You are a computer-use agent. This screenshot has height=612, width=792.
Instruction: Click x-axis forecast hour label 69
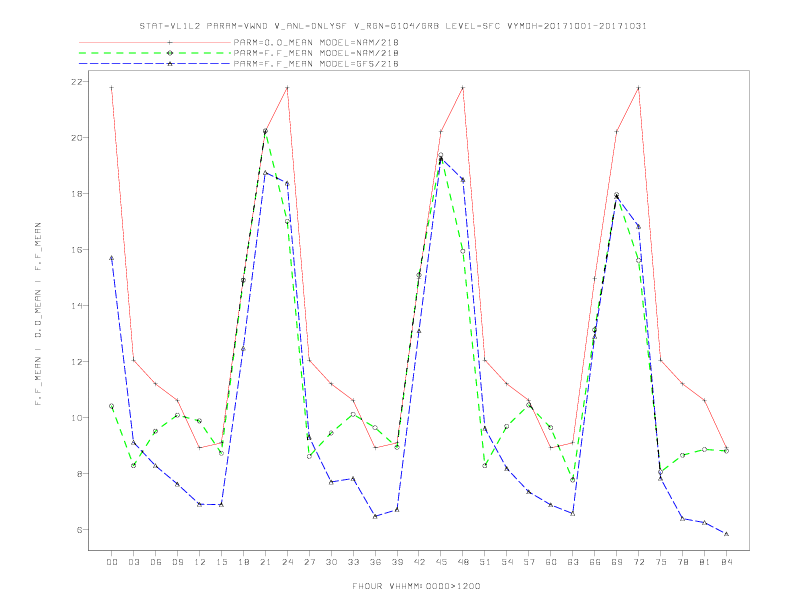pyautogui.click(x=617, y=562)
